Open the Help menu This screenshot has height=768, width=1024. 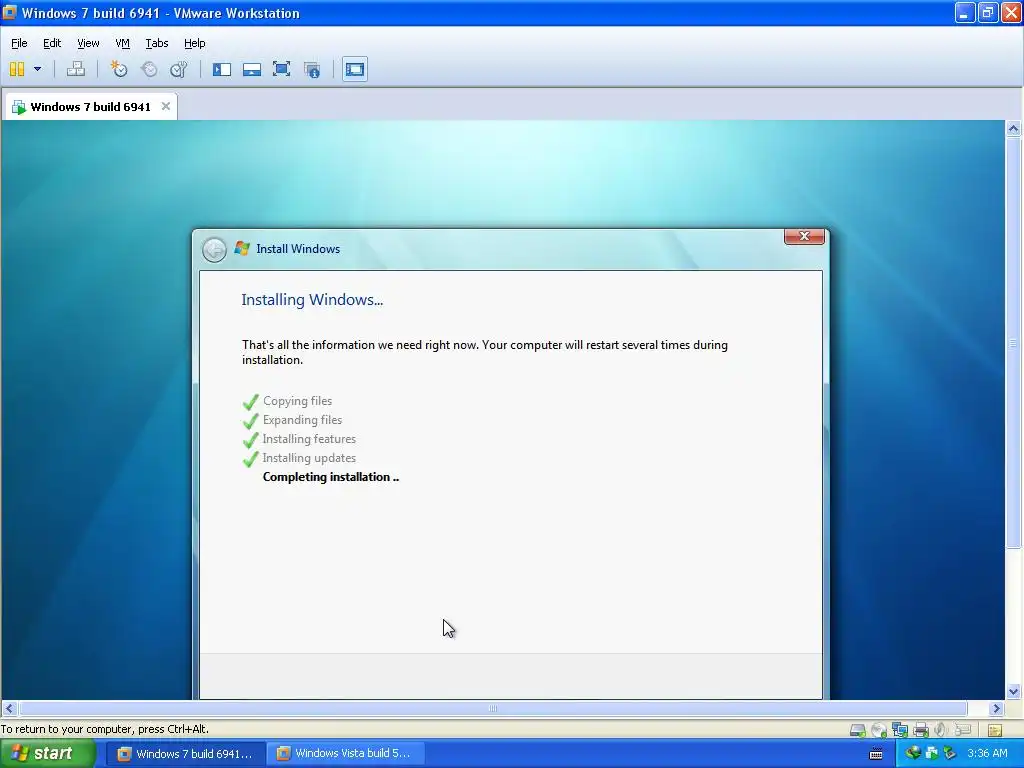tap(195, 43)
